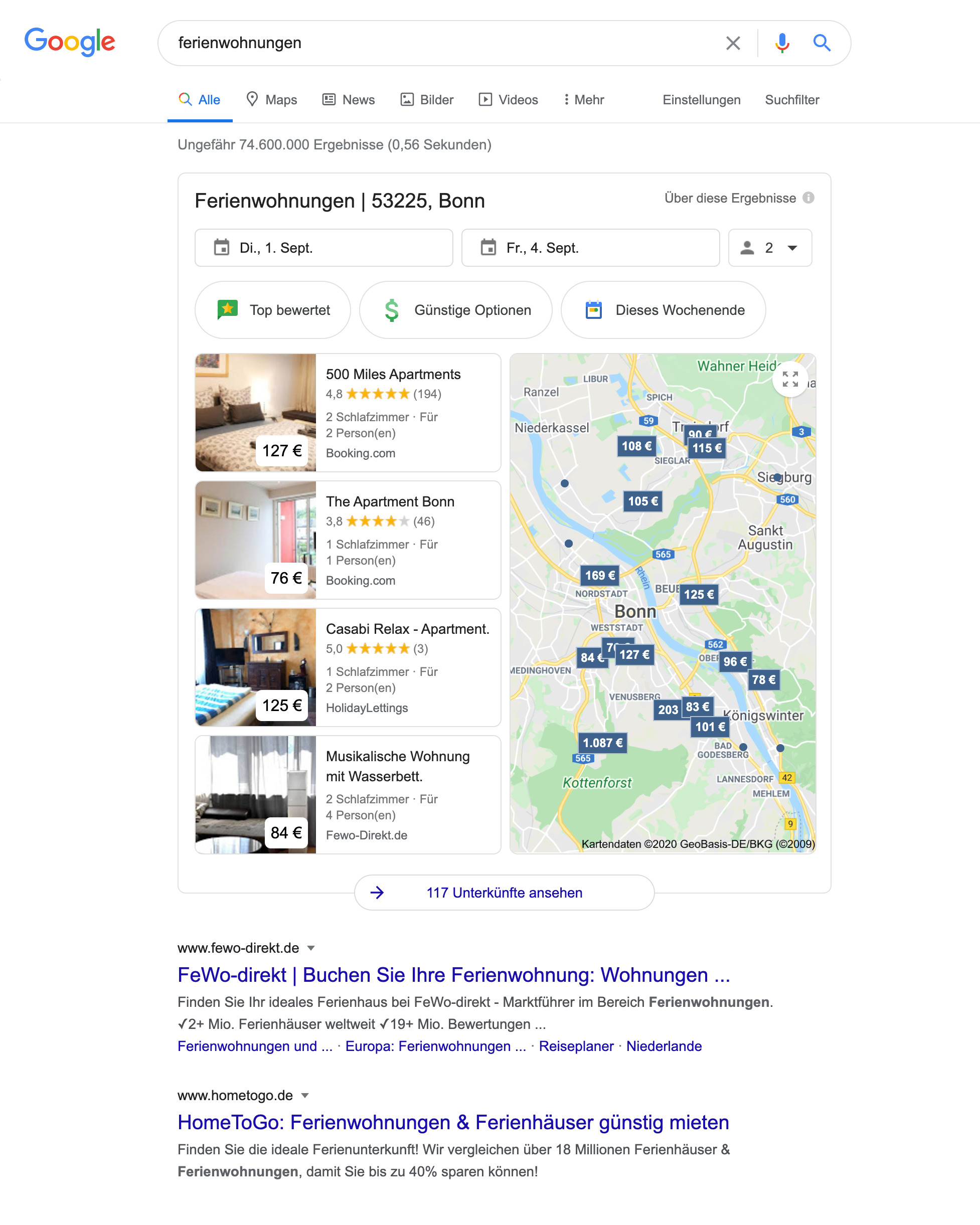Open check-in date Di., 1. Sept.
980x1225 pixels.
point(323,248)
